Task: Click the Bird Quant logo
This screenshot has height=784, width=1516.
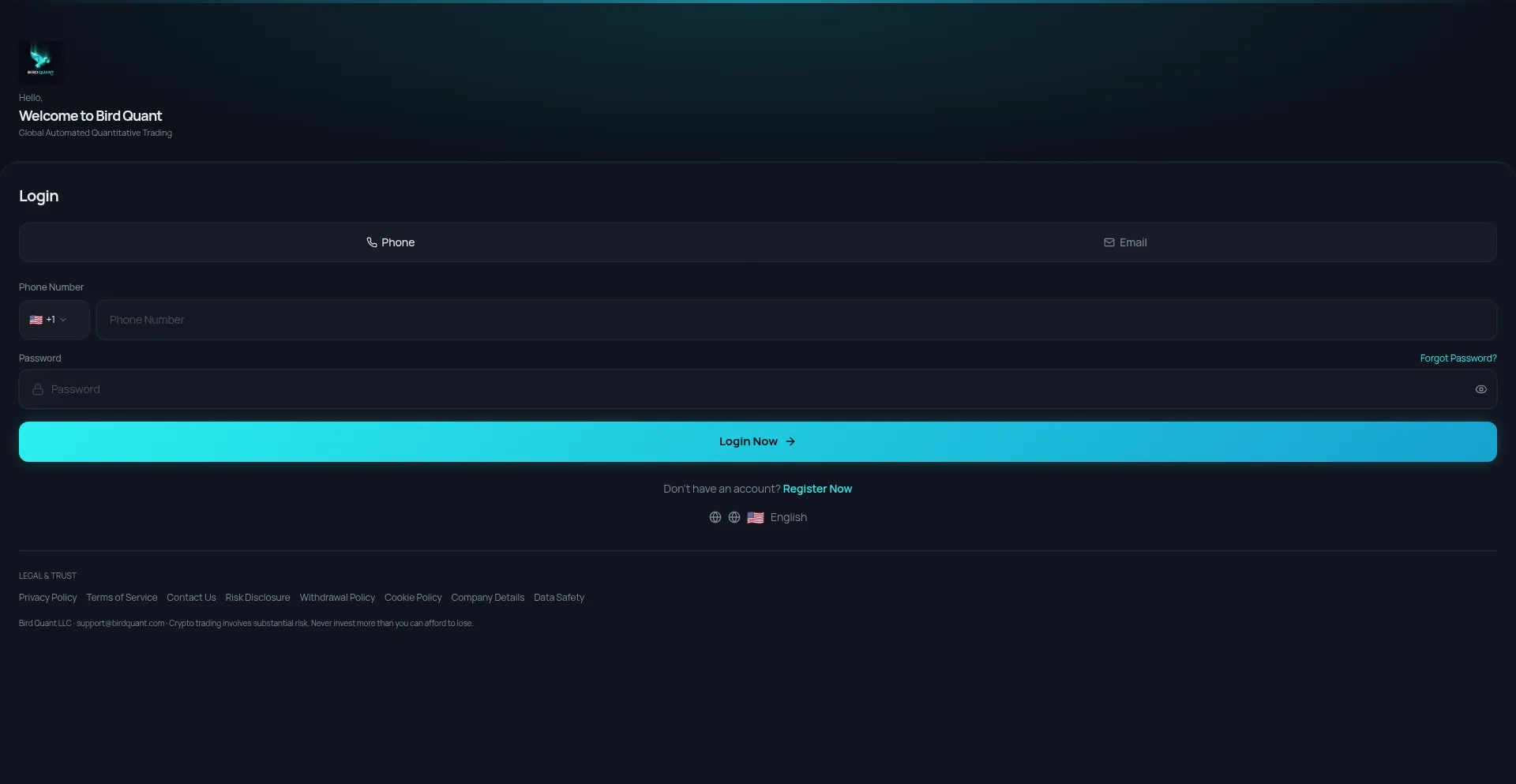Action: (41, 62)
